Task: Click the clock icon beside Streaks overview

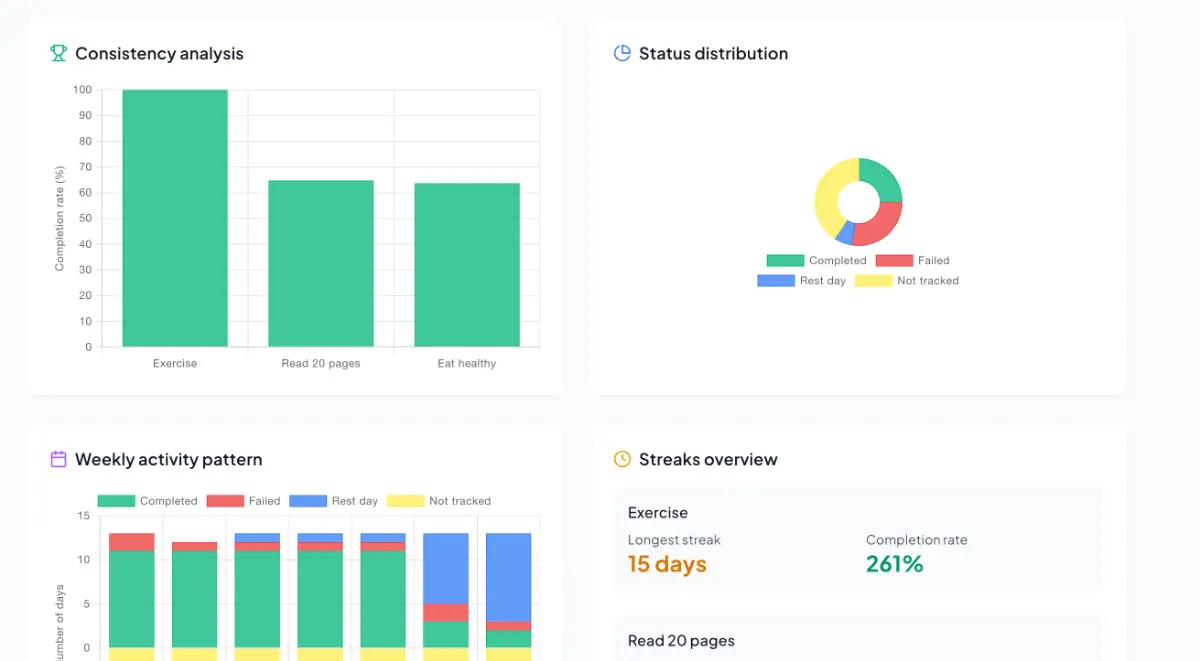Action: click(x=622, y=459)
